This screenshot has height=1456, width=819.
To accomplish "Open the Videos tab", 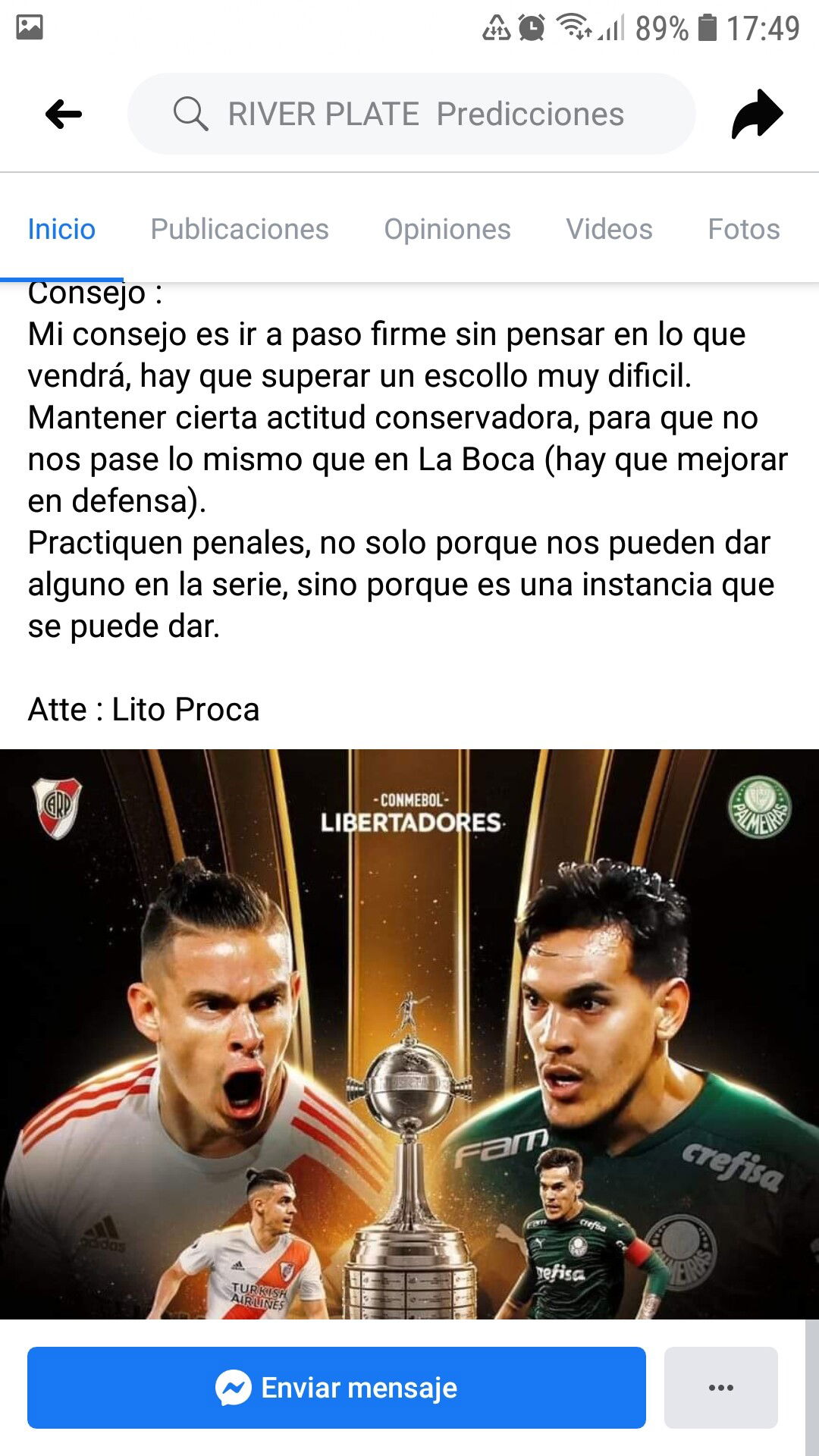I will [609, 229].
